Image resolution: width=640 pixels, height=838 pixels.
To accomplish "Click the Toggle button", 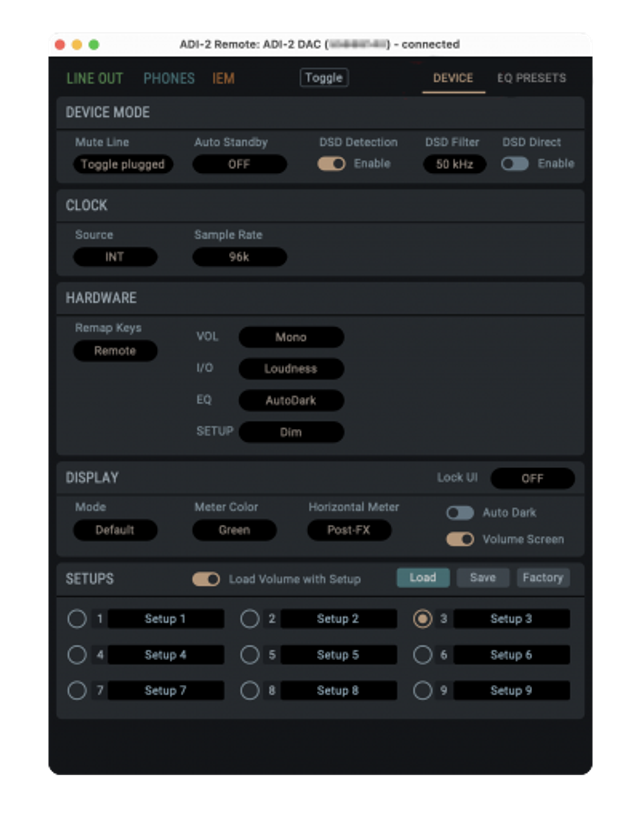I will point(324,77).
